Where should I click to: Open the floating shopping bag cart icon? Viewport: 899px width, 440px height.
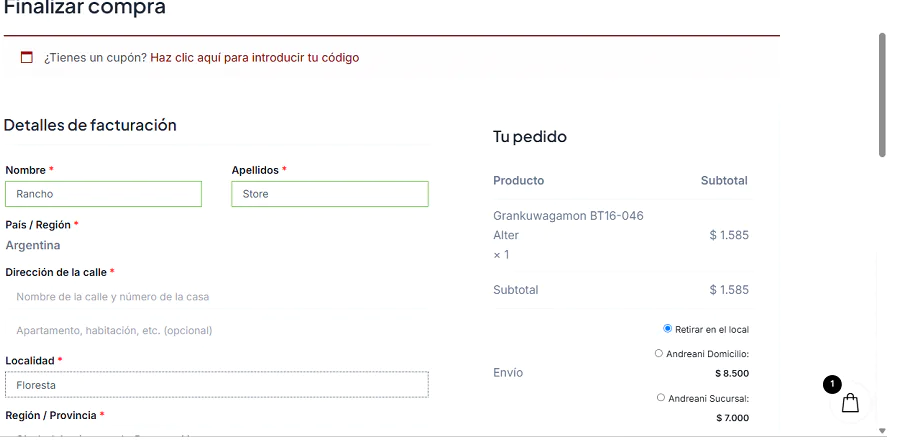850,403
